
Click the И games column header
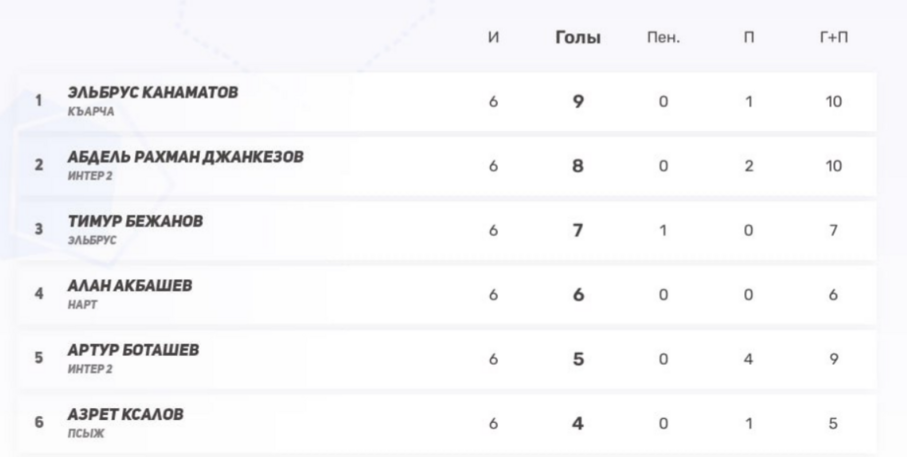click(493, 39)
